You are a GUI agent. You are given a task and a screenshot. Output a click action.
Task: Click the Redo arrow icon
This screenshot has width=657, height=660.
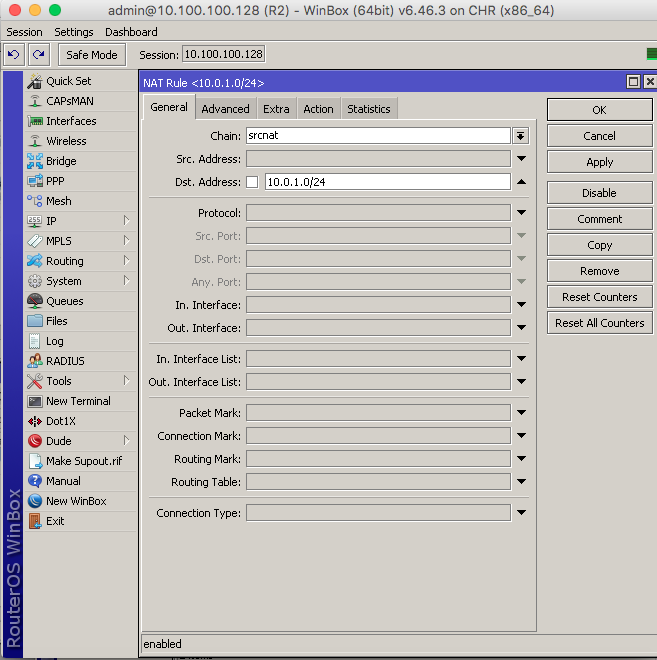(x=39, y=55)
